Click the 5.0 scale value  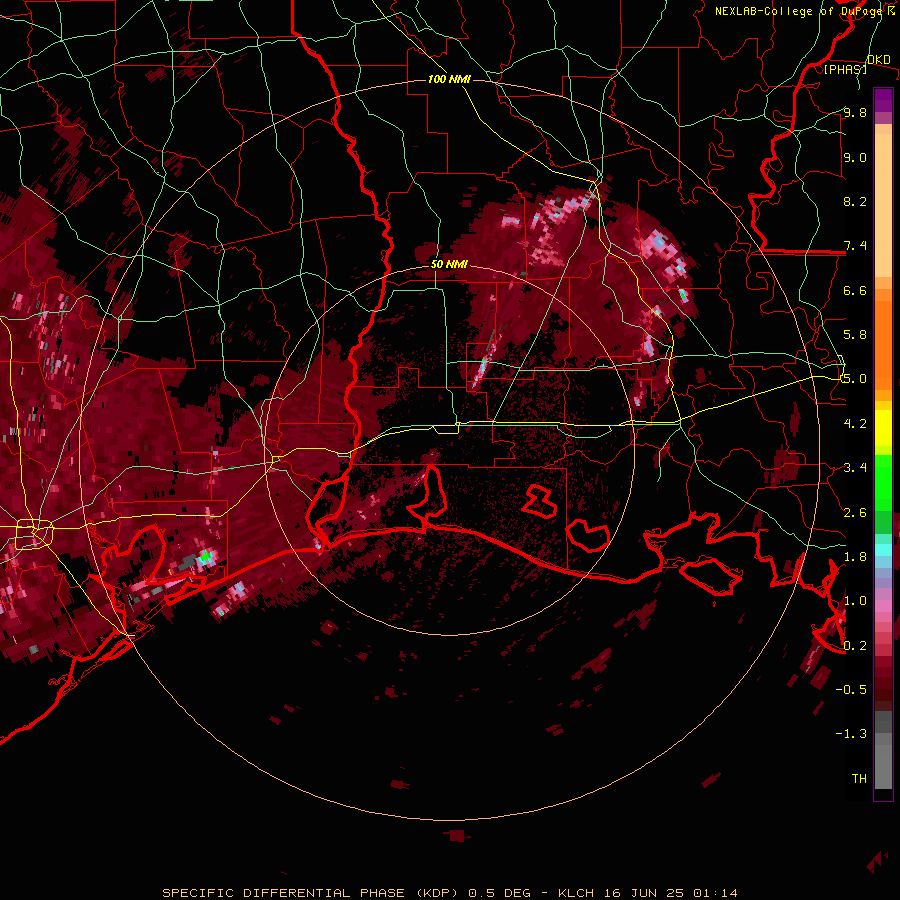coord(855,379)
